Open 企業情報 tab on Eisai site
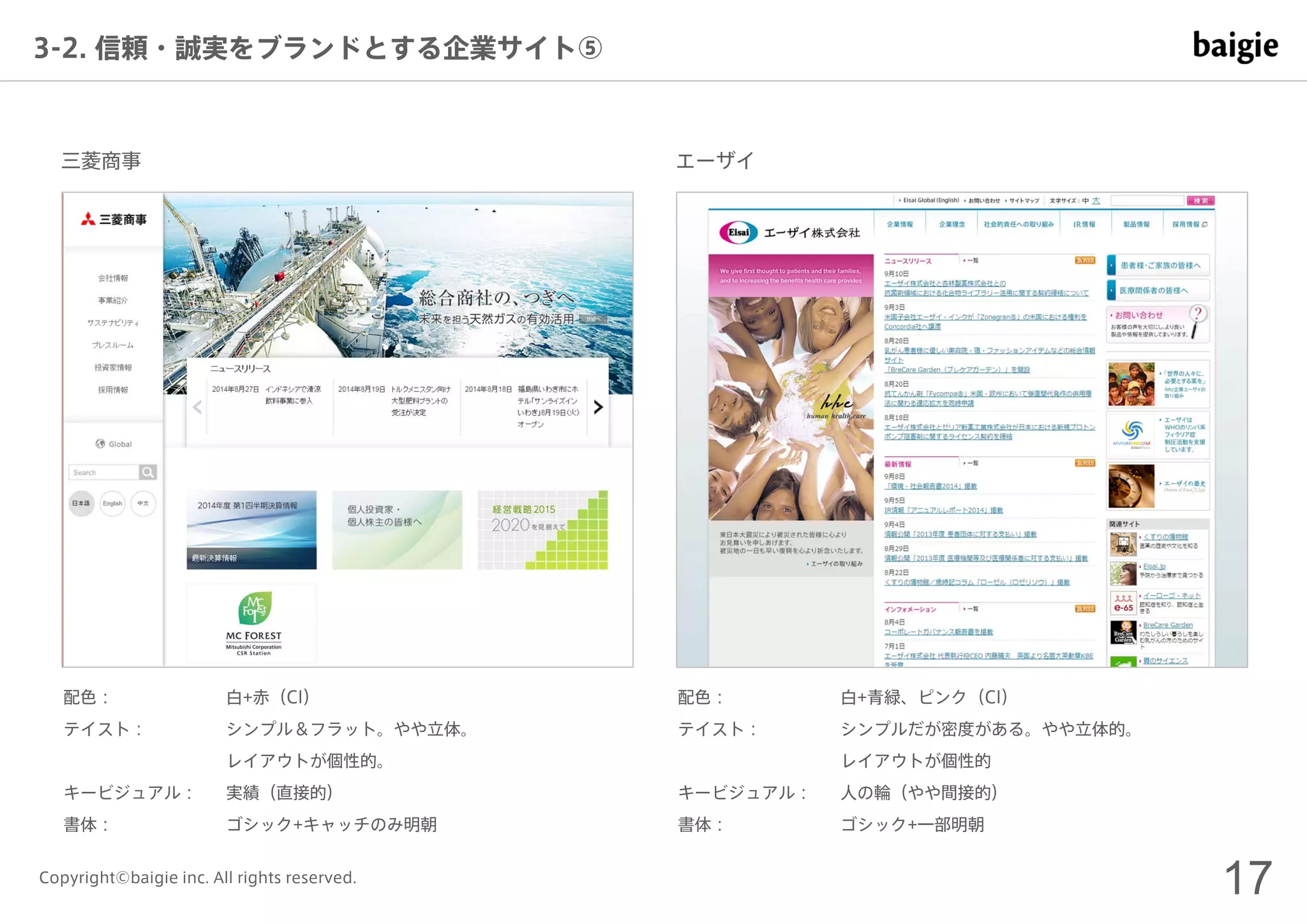The image size is (1307, 924). point(900,225)
